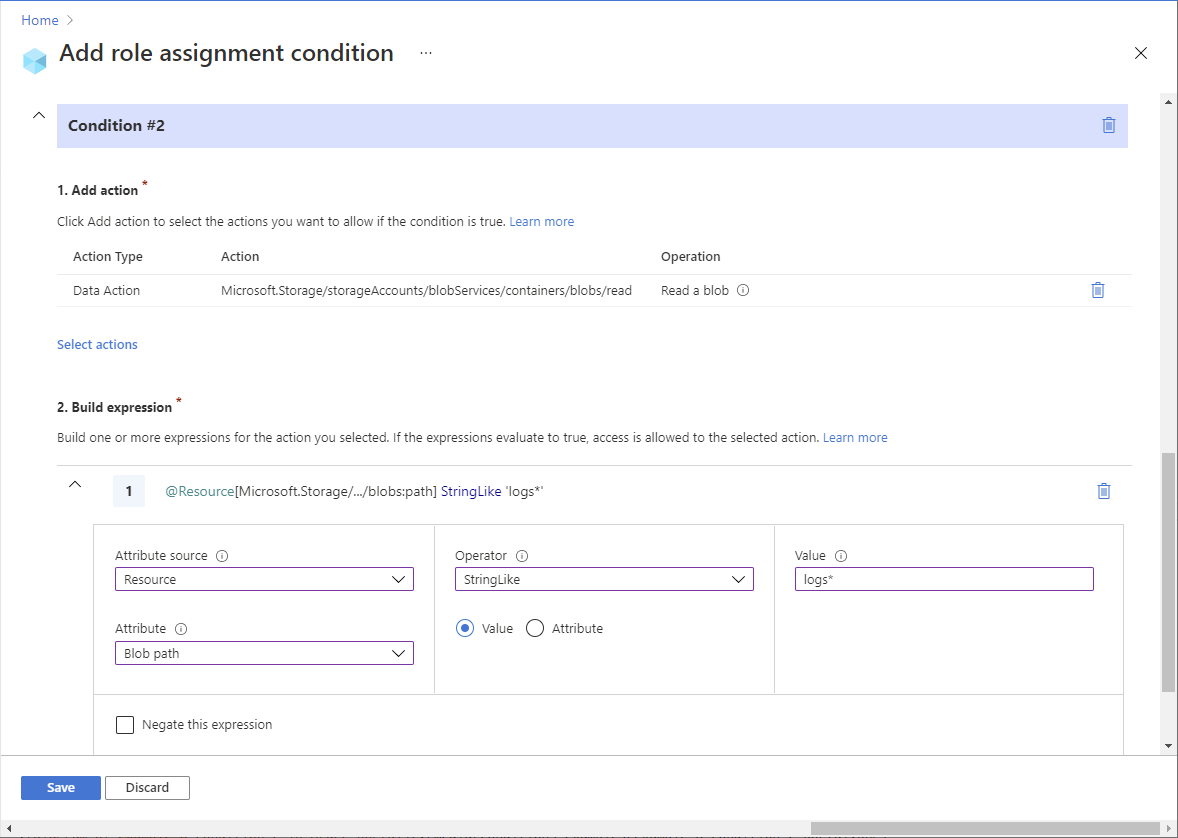The width and height of the screenshot is (1178, 838).
Task: Navigate to Home via breadcrumb
Action: (x=39, y=19)
